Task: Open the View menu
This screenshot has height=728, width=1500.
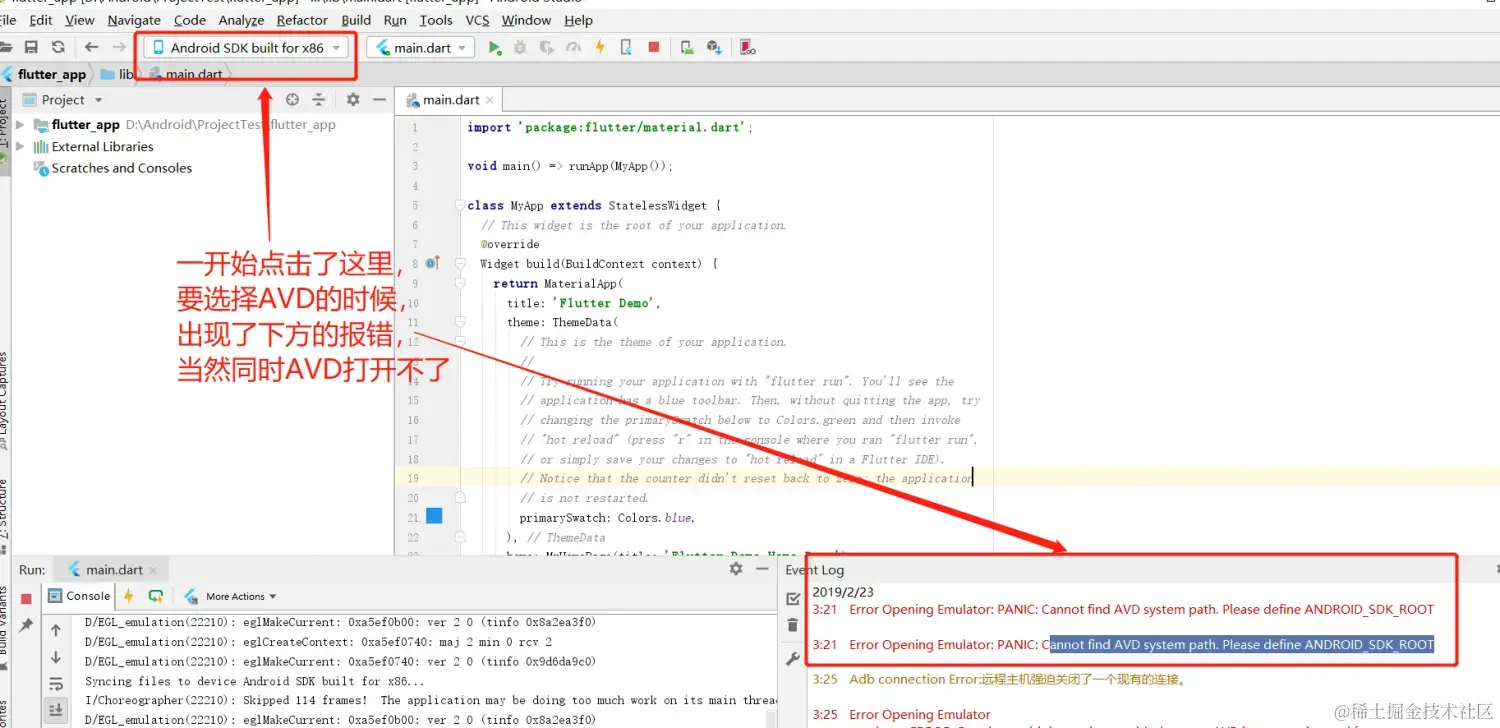Action: pos(80,20)
